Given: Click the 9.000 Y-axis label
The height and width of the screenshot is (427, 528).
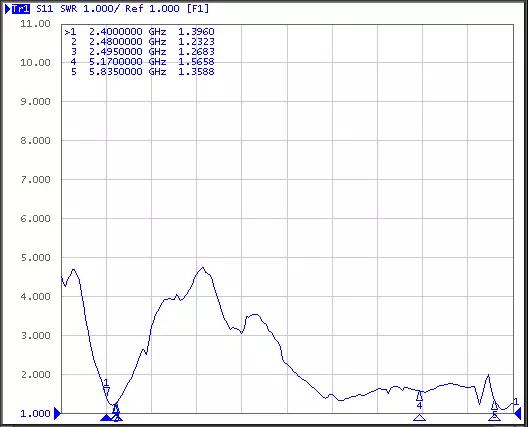Looking at the screenshot, I should [x=35, y=102].
